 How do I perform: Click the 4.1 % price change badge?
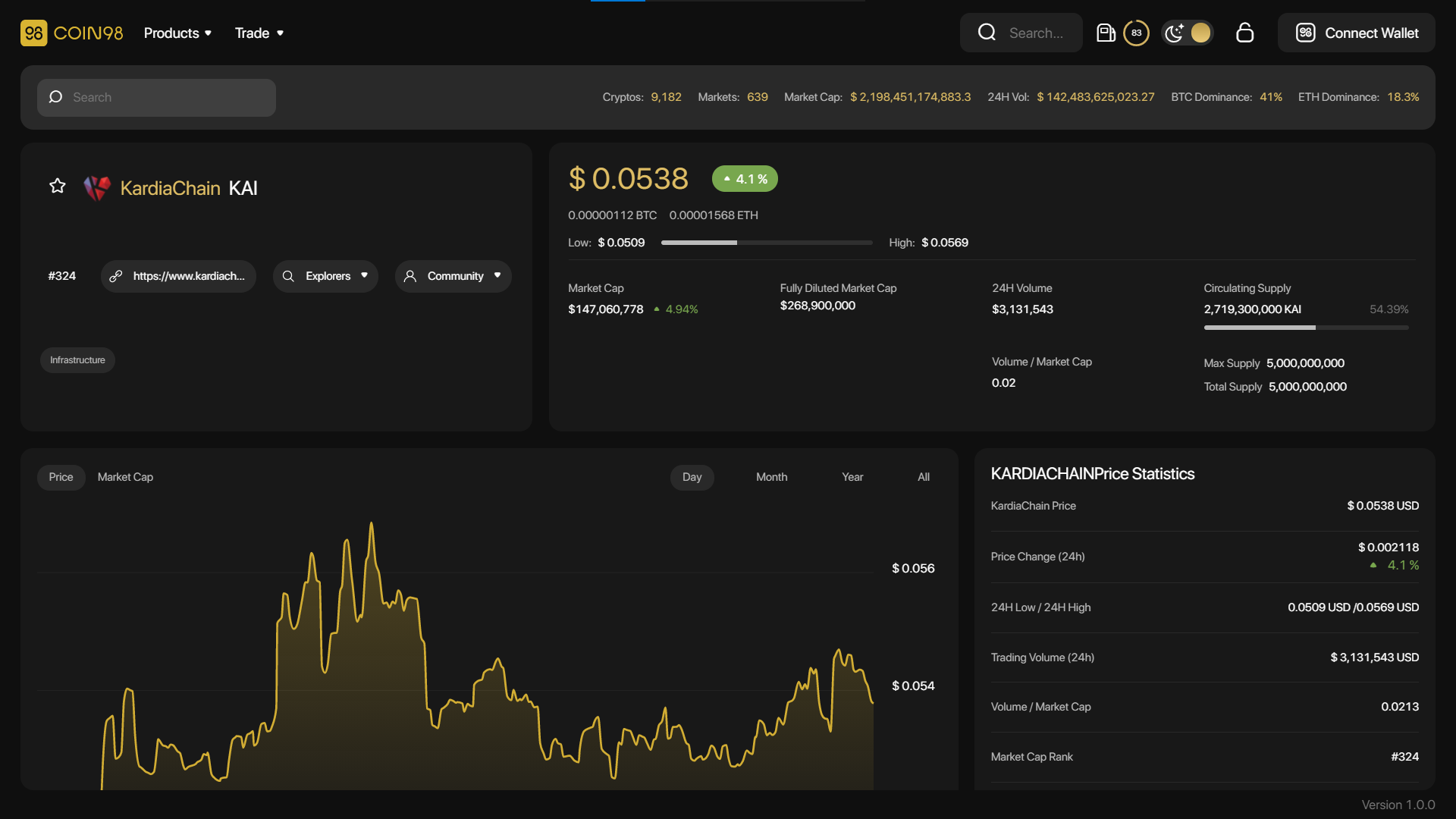(745, 179)
